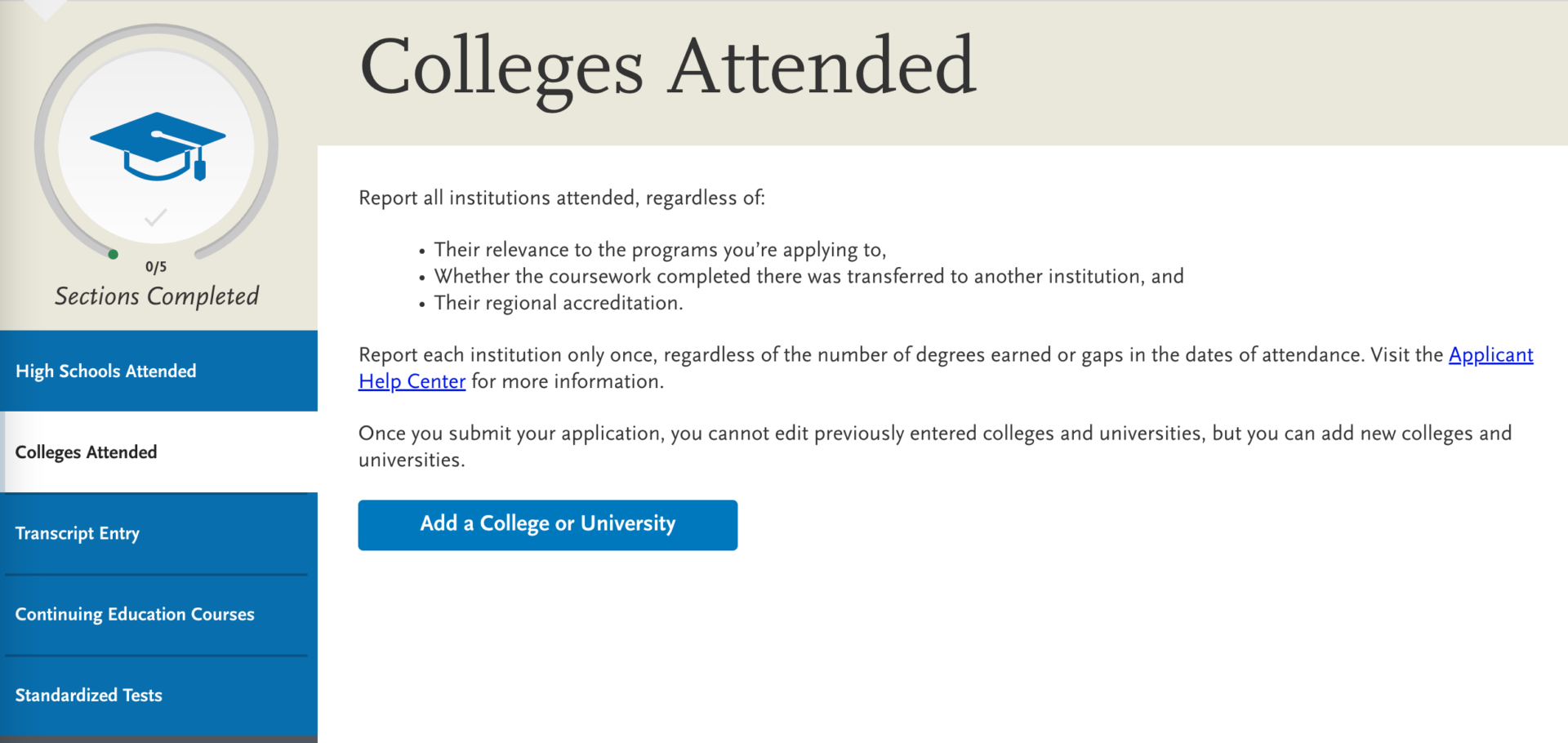Click the green dot on the progress ring

pyautogui.click(x=113, y=255)
